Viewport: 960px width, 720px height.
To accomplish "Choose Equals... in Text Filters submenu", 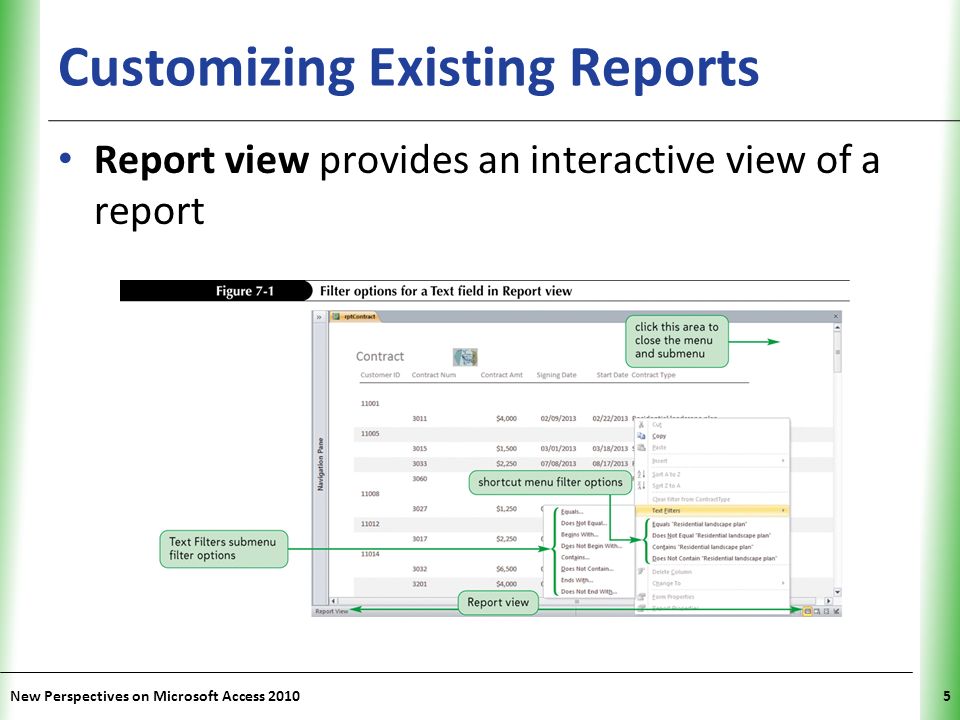I will 572,512.
